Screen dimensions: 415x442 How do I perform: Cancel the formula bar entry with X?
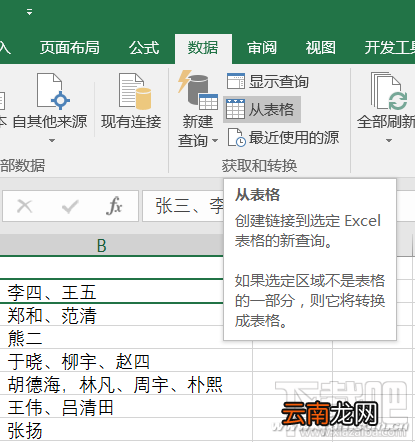(x=25, y=206)
